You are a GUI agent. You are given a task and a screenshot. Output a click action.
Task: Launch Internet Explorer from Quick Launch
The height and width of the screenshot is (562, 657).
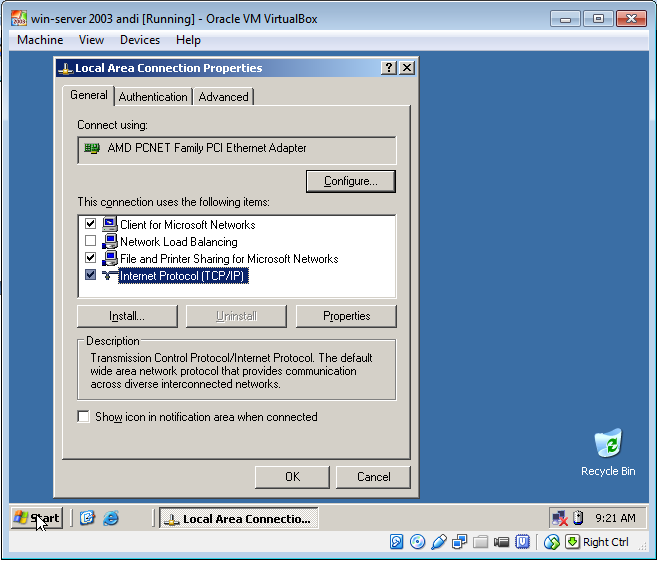pos(111,518)
